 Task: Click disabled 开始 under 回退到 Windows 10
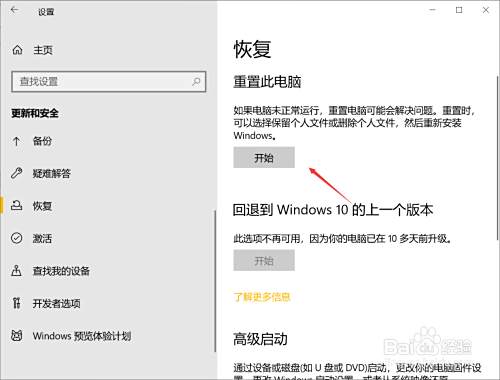pyautogui.click(x=264, y=260)
